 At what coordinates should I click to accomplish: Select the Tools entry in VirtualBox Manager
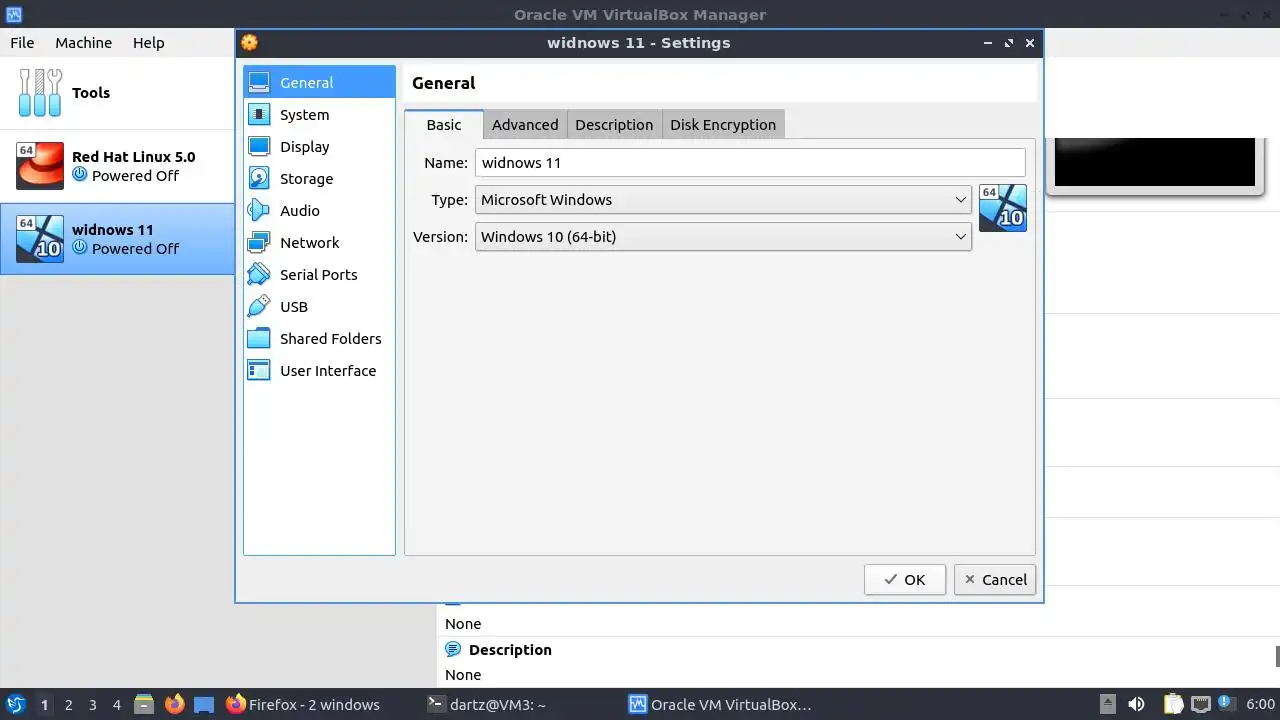[117, 93]
